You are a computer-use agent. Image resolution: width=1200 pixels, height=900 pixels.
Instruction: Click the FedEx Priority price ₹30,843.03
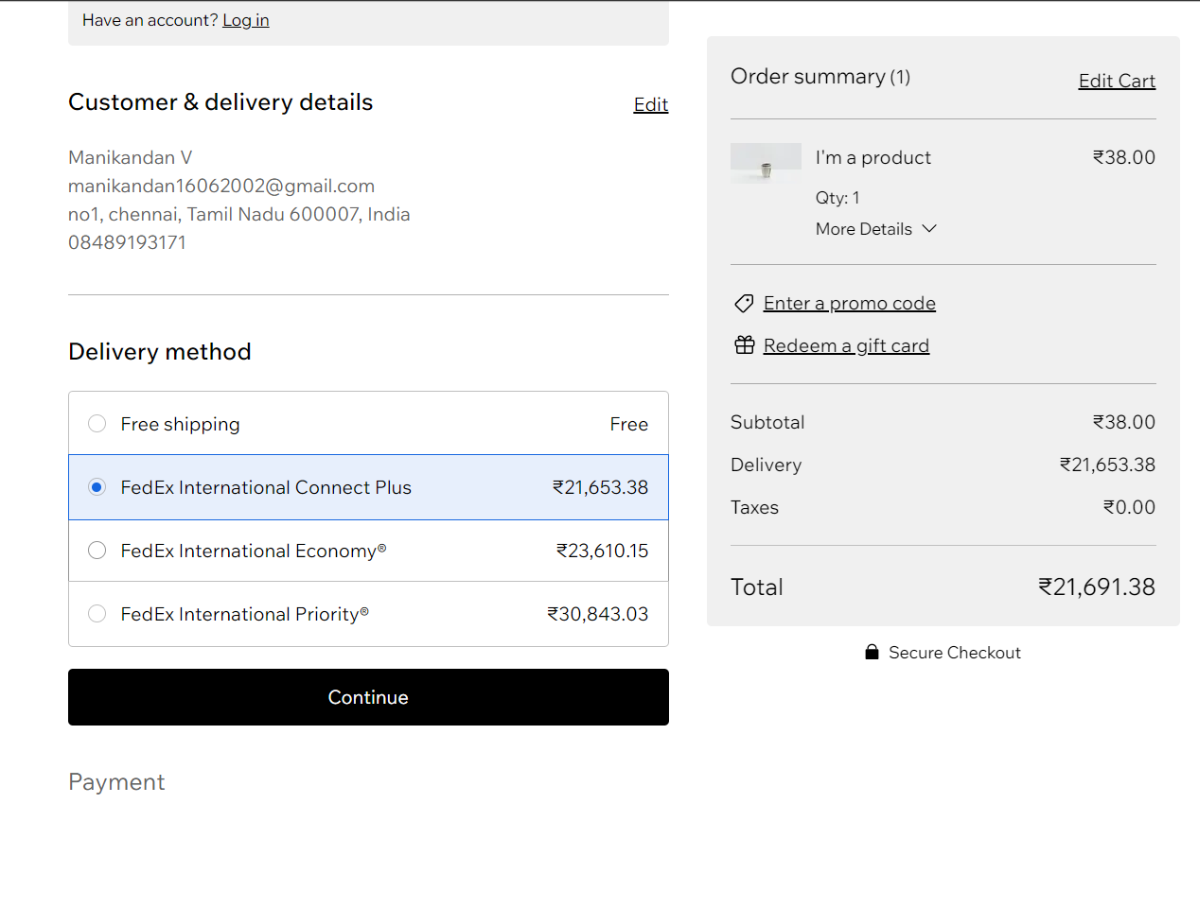(598, 614)
